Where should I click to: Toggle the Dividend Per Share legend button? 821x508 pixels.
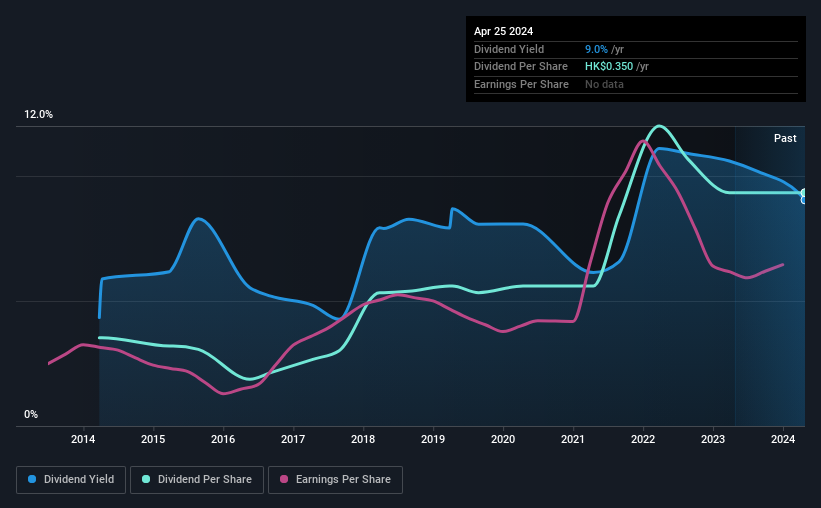(197, 480)
